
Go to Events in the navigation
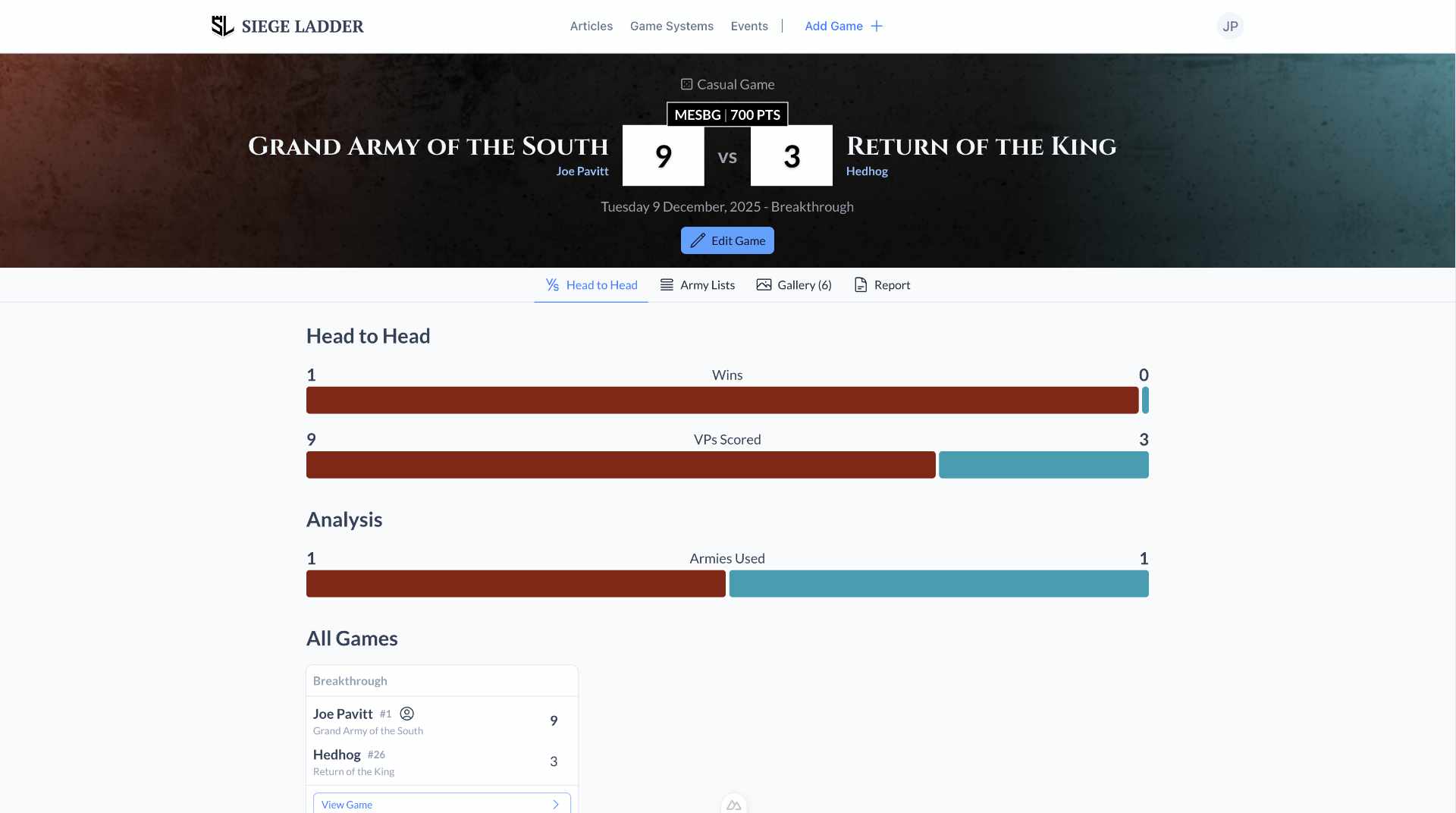[x=748, y=26]
